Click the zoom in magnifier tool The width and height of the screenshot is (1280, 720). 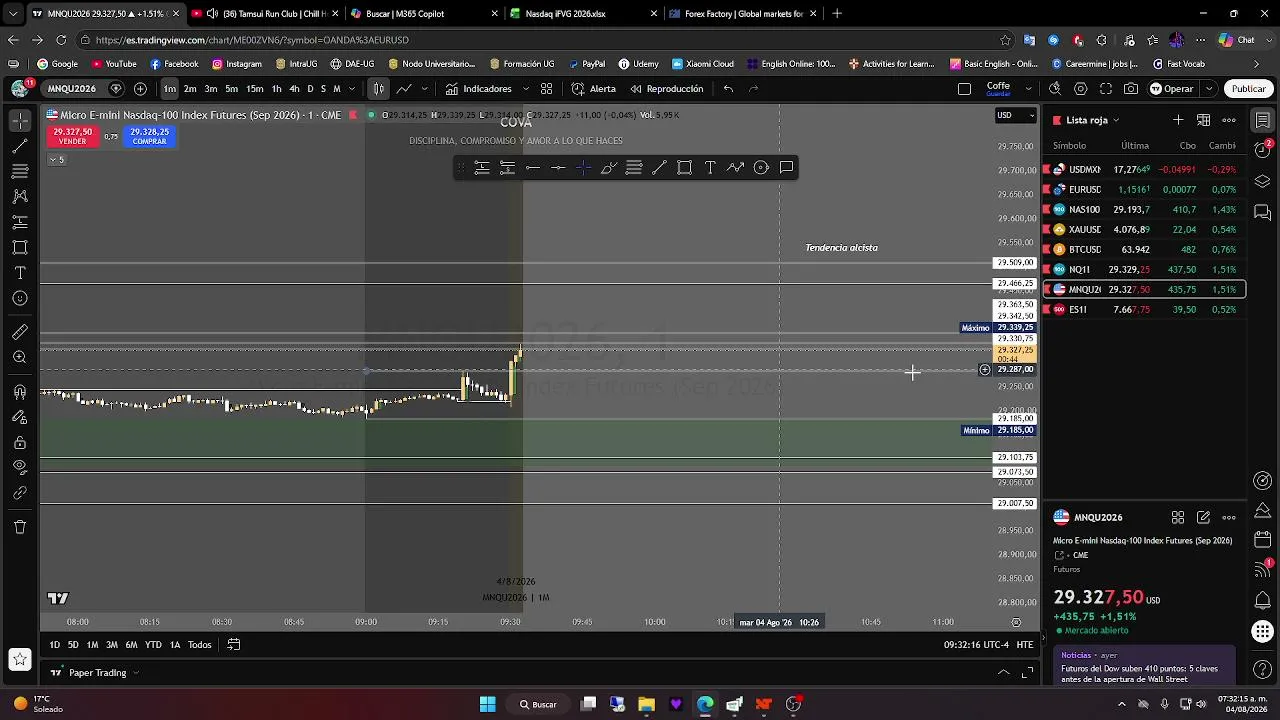pyautogui.click(x=20, y=357)
